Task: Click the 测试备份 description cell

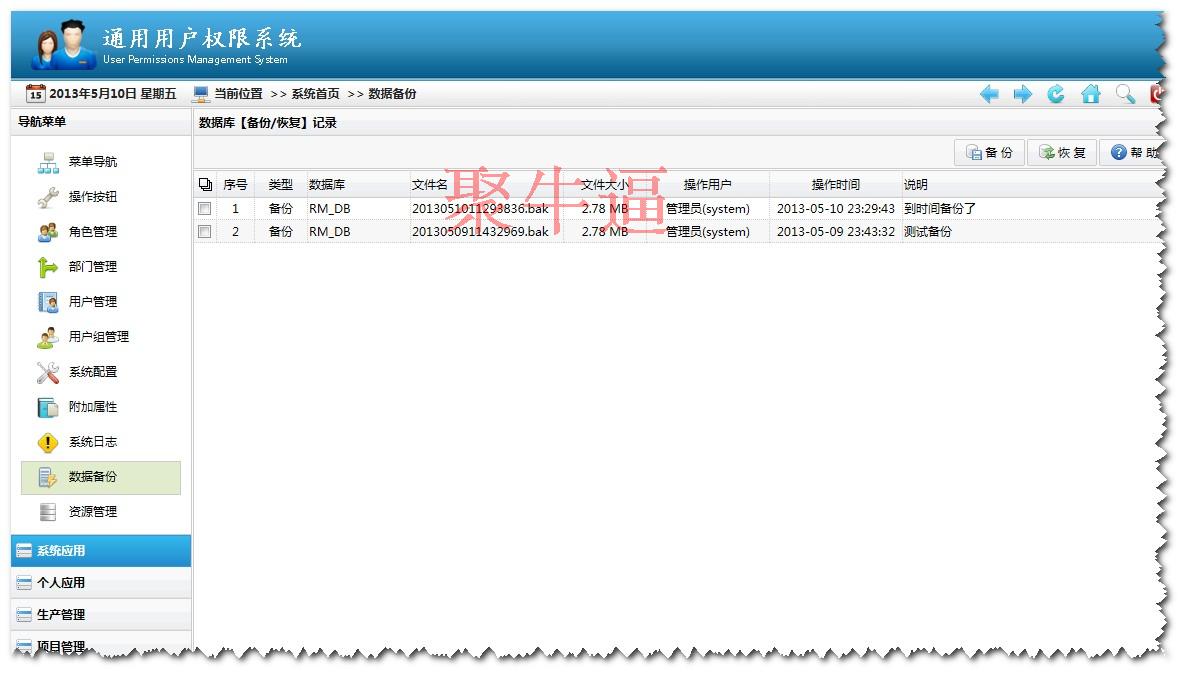Action: [x=928, y=231]
